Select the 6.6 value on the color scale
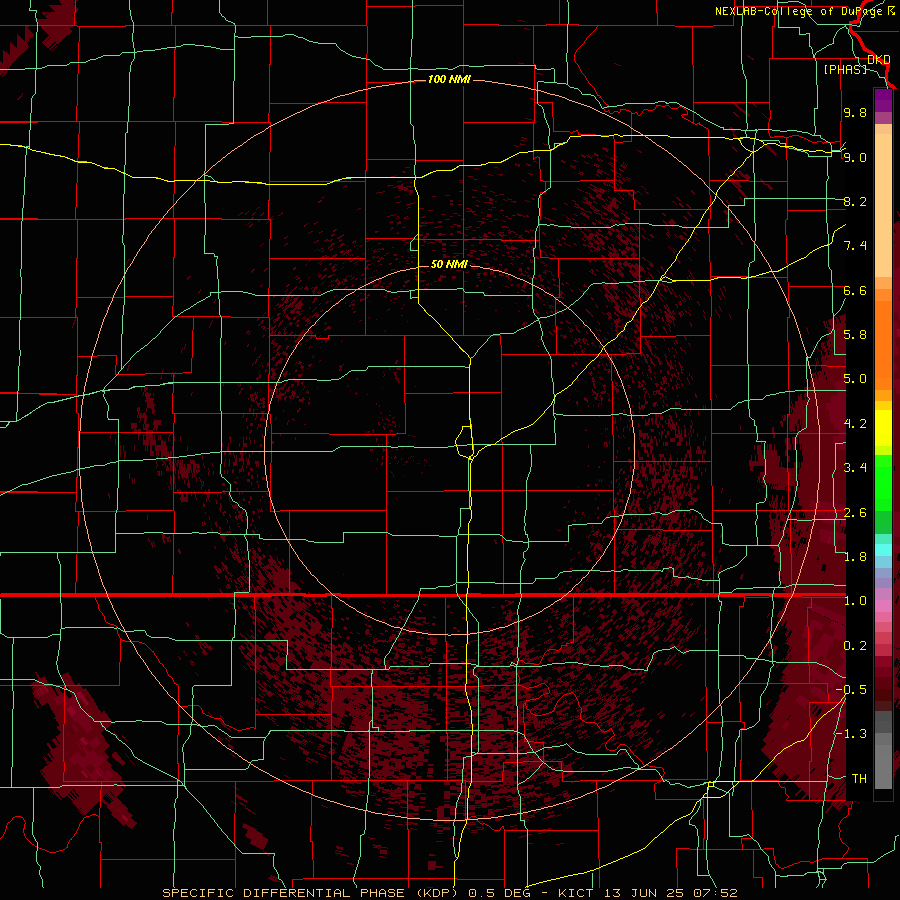900x900 pixels. pos(855,290)
